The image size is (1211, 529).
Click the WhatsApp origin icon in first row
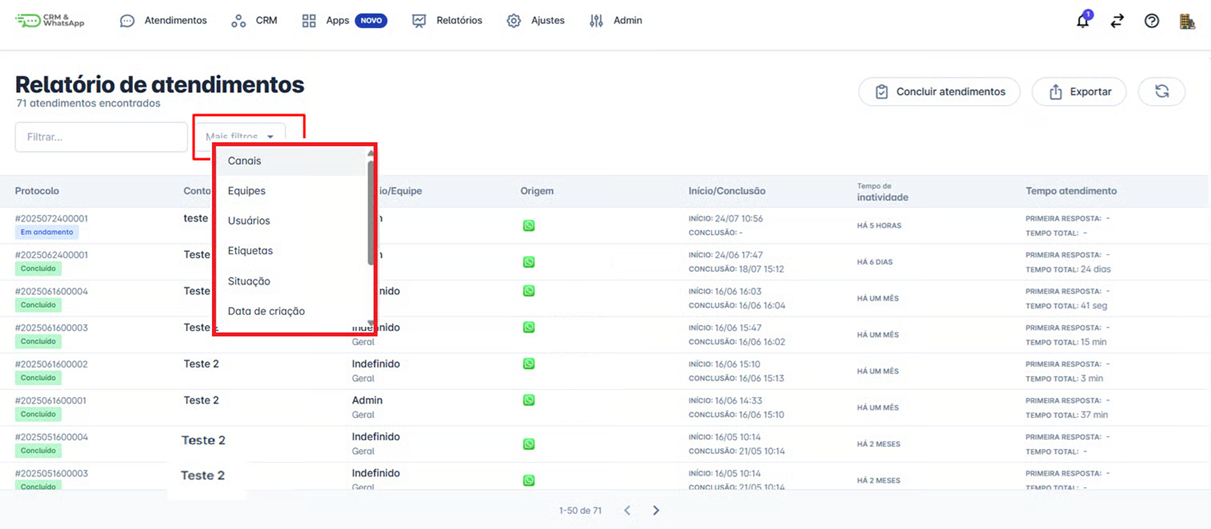tap(529, 226)
